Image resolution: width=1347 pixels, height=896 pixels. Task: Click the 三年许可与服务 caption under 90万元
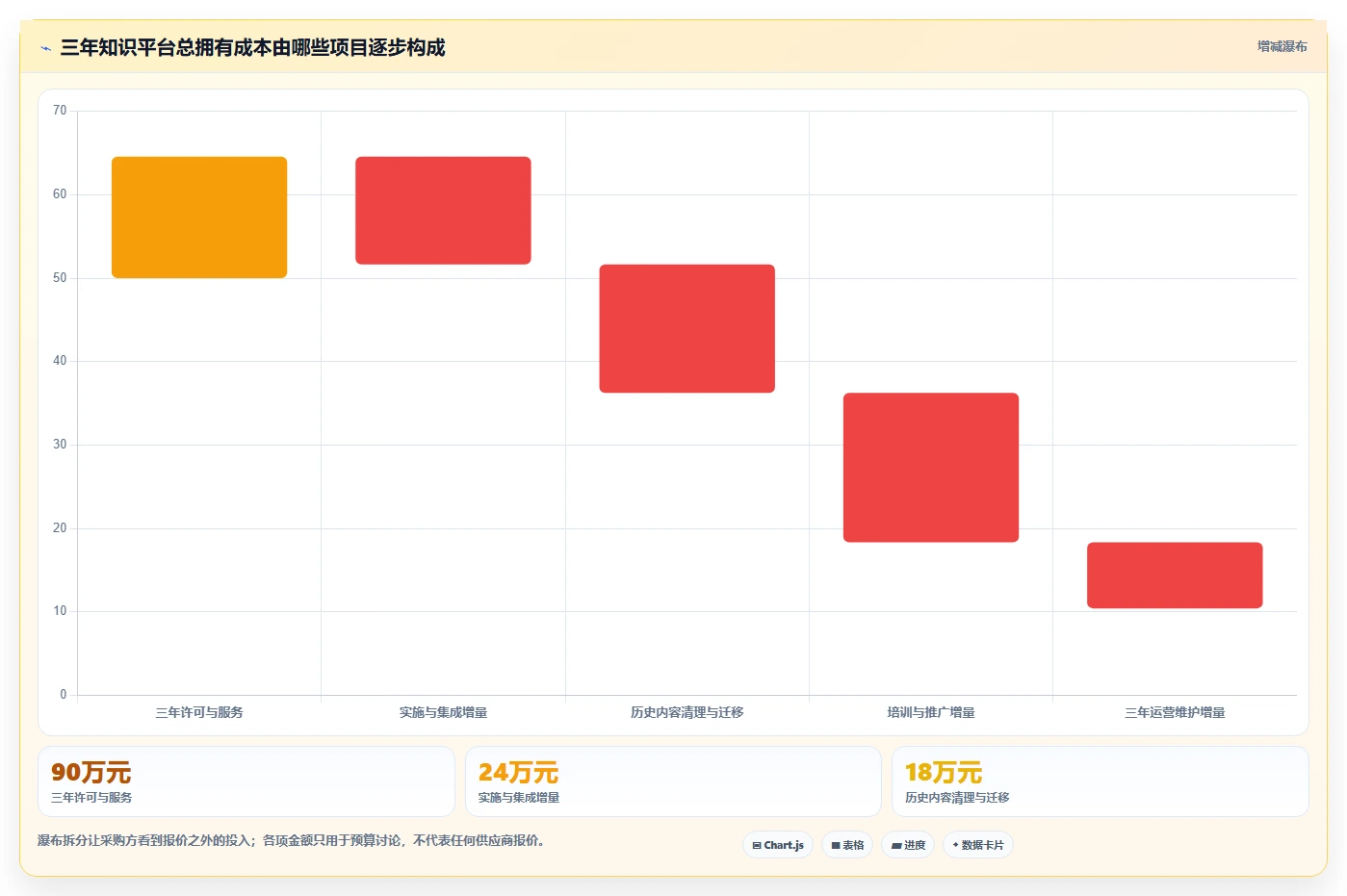91,798
